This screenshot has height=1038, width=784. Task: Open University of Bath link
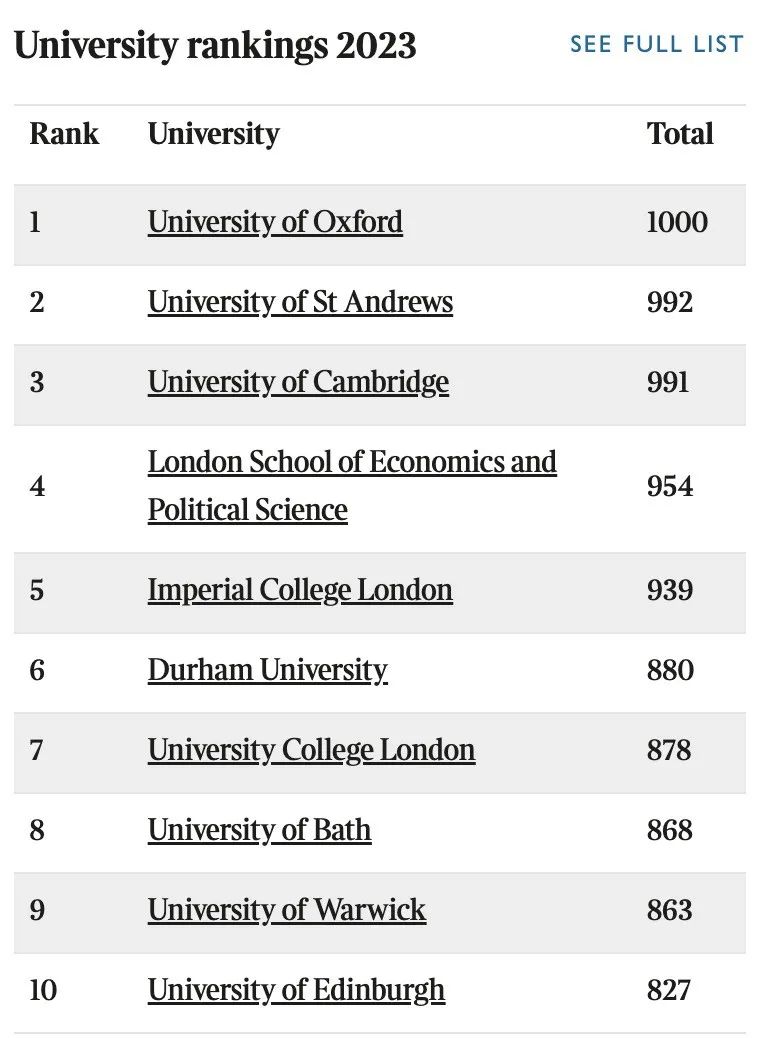tap(259, 831)
